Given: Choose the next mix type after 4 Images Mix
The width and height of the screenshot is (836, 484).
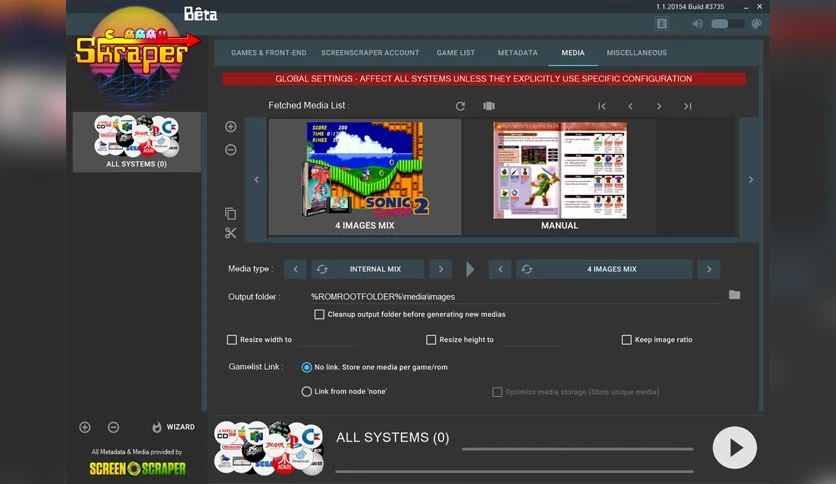Looking at the screenshot, I should tap(709, 269).
